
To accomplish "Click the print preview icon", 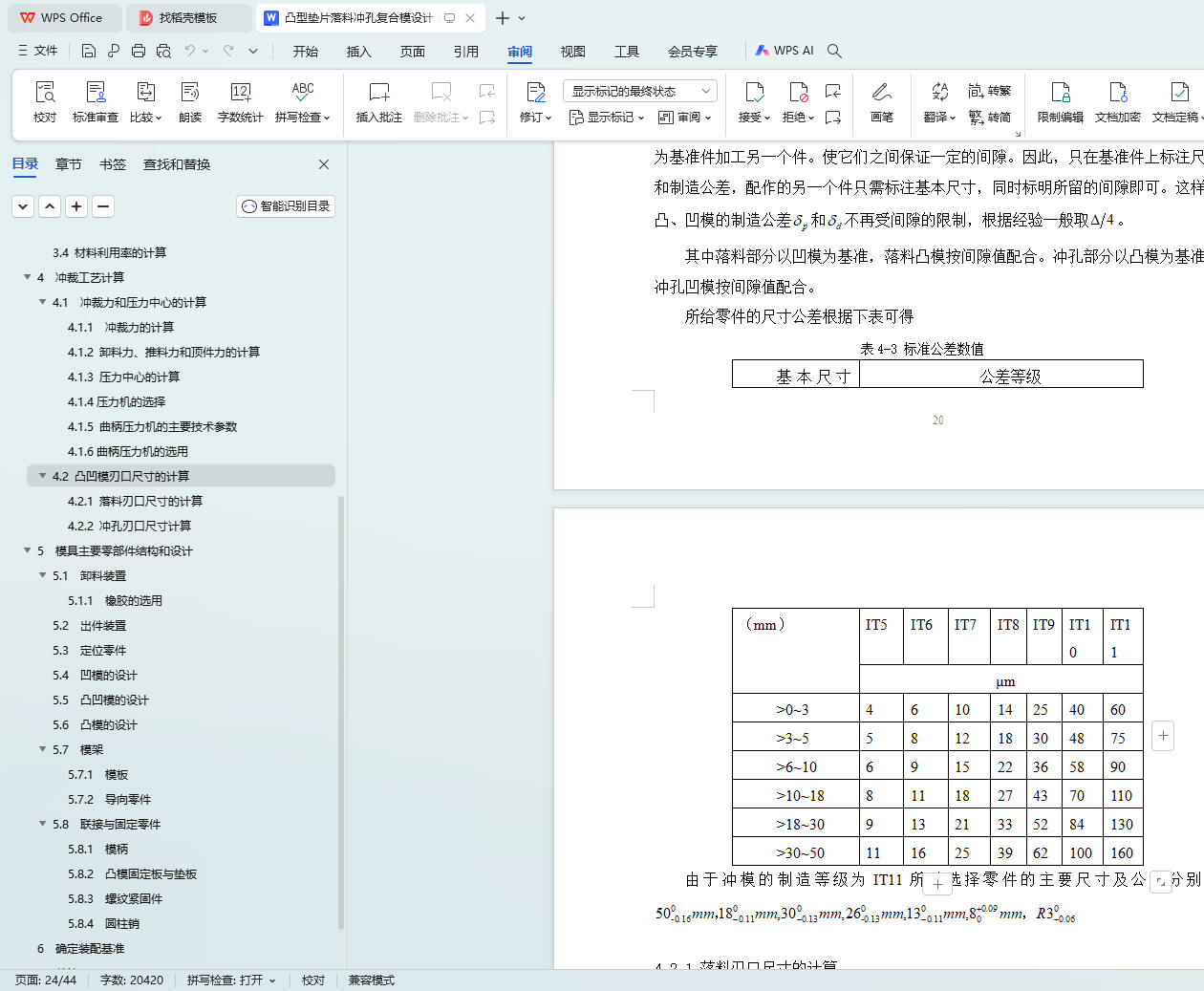I will (163, 51).
